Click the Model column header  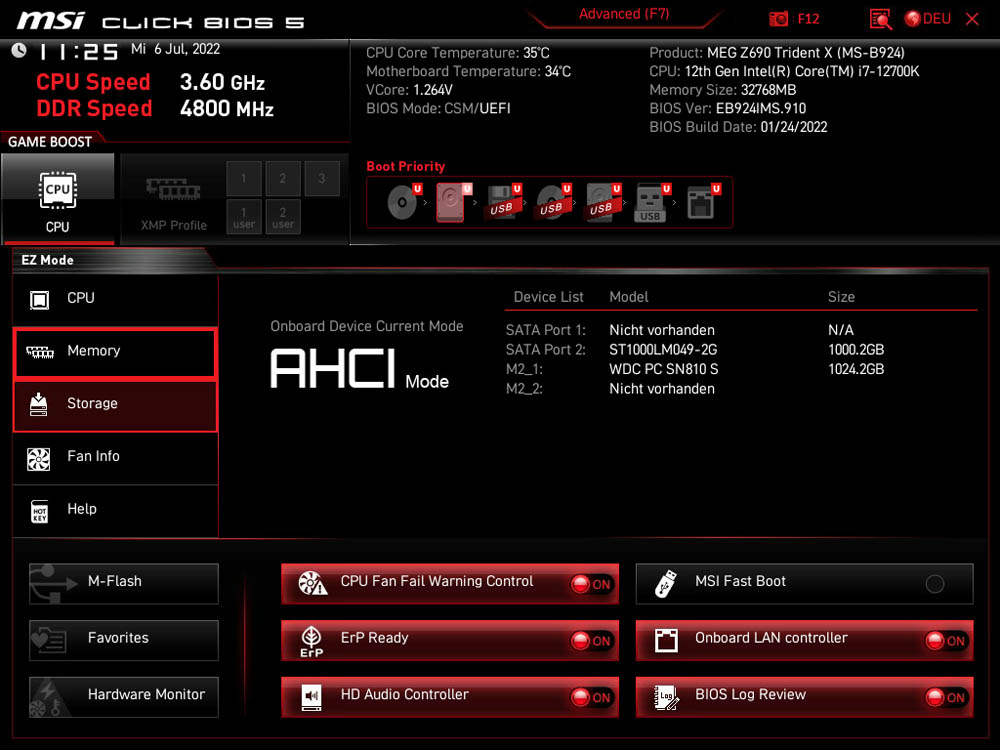[x=629, y=297]
